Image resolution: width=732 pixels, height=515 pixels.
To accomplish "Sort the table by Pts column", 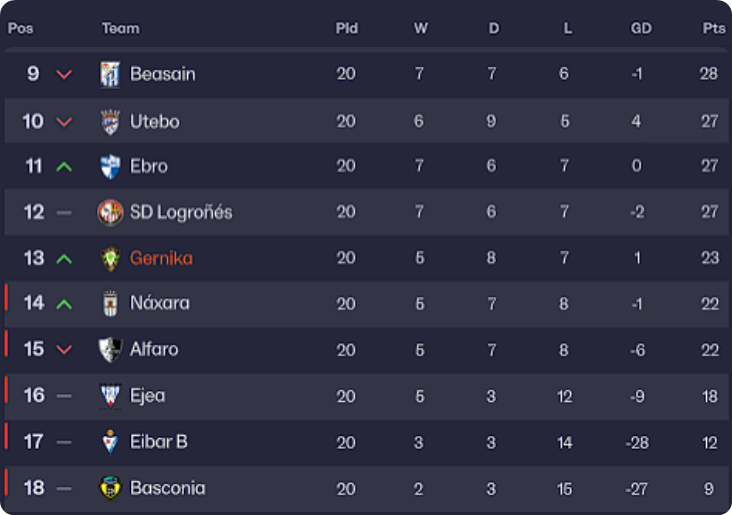I will [x=713, y=28].
